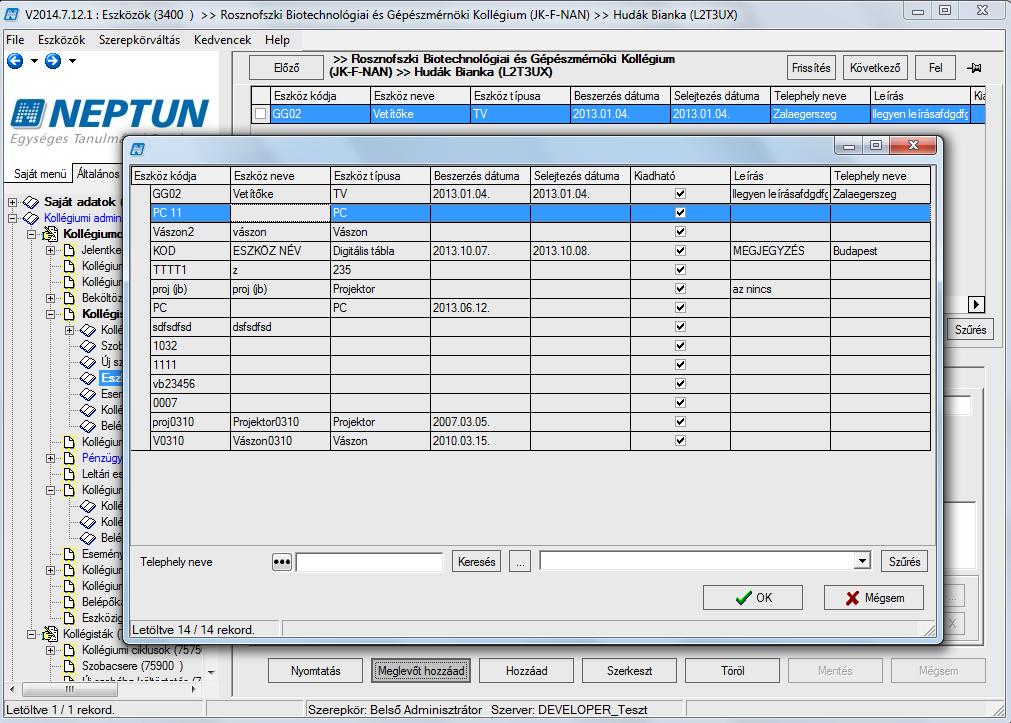Screen dimensions: 1011x723
Task: Select the Szobacsere (75900) tree item
Action: pyautogui.click(x=132, y=666)
